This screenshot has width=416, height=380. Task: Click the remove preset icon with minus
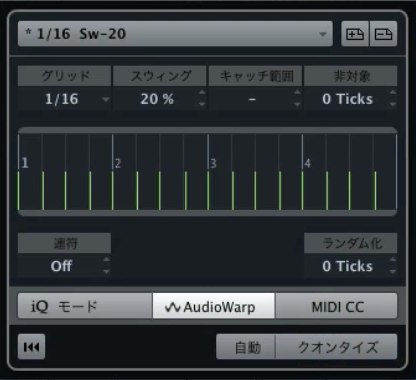383,34
